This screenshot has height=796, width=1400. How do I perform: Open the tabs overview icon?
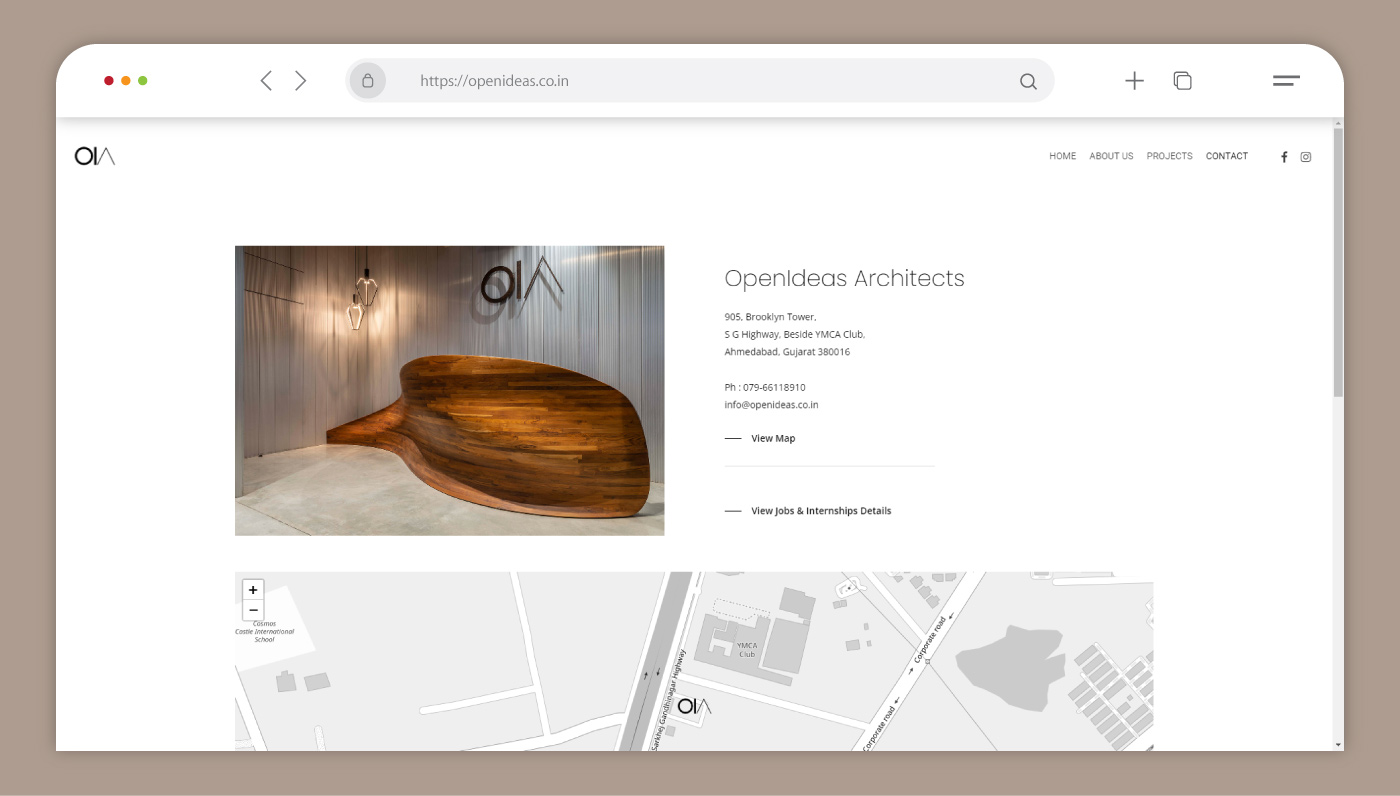1183,81
